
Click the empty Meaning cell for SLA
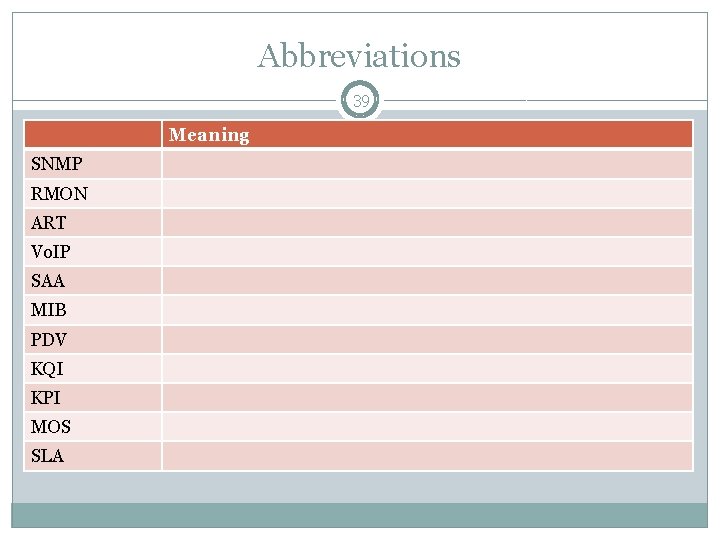(427, 456)
